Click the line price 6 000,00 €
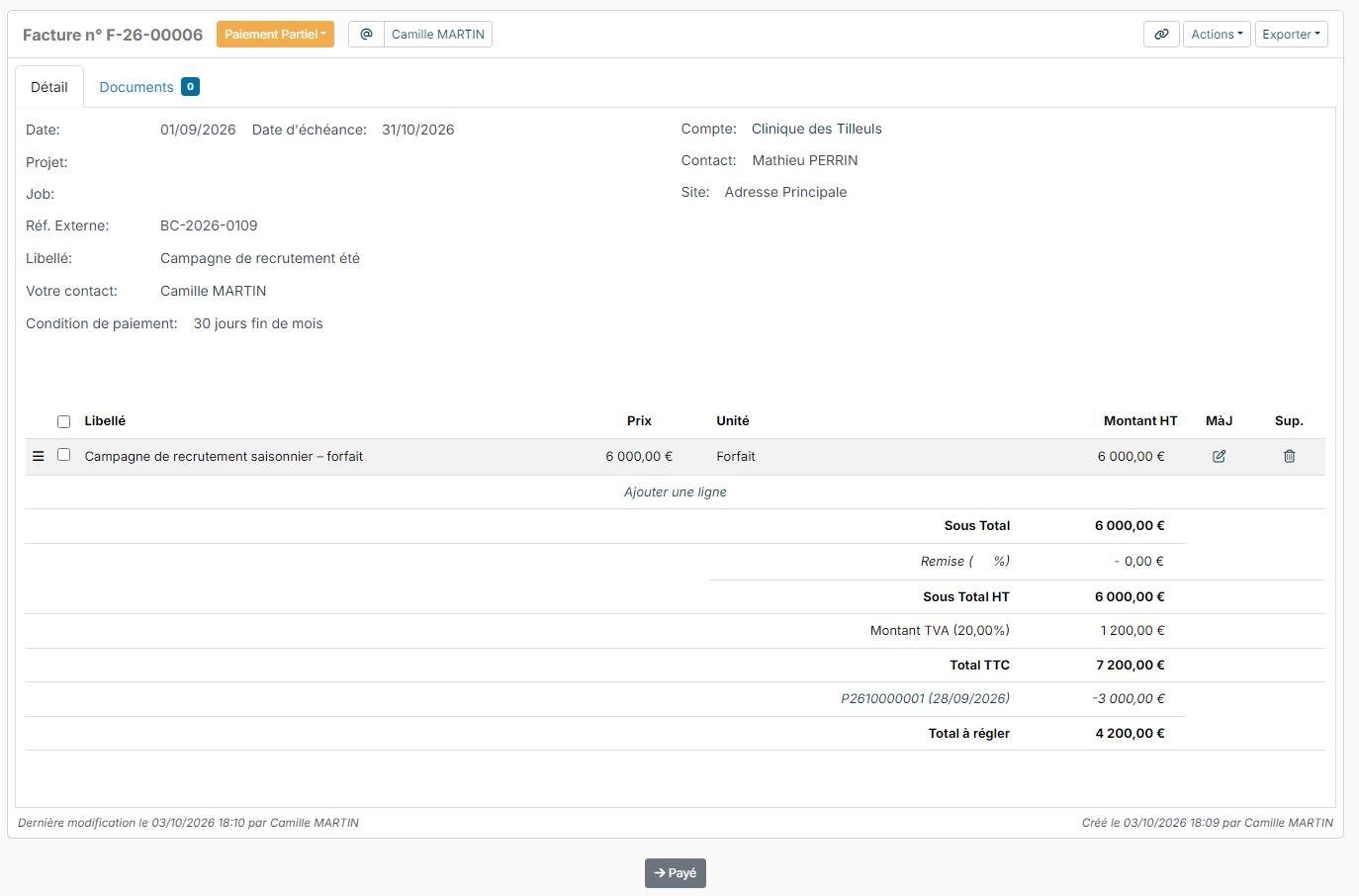 click(x=639, y=456)
